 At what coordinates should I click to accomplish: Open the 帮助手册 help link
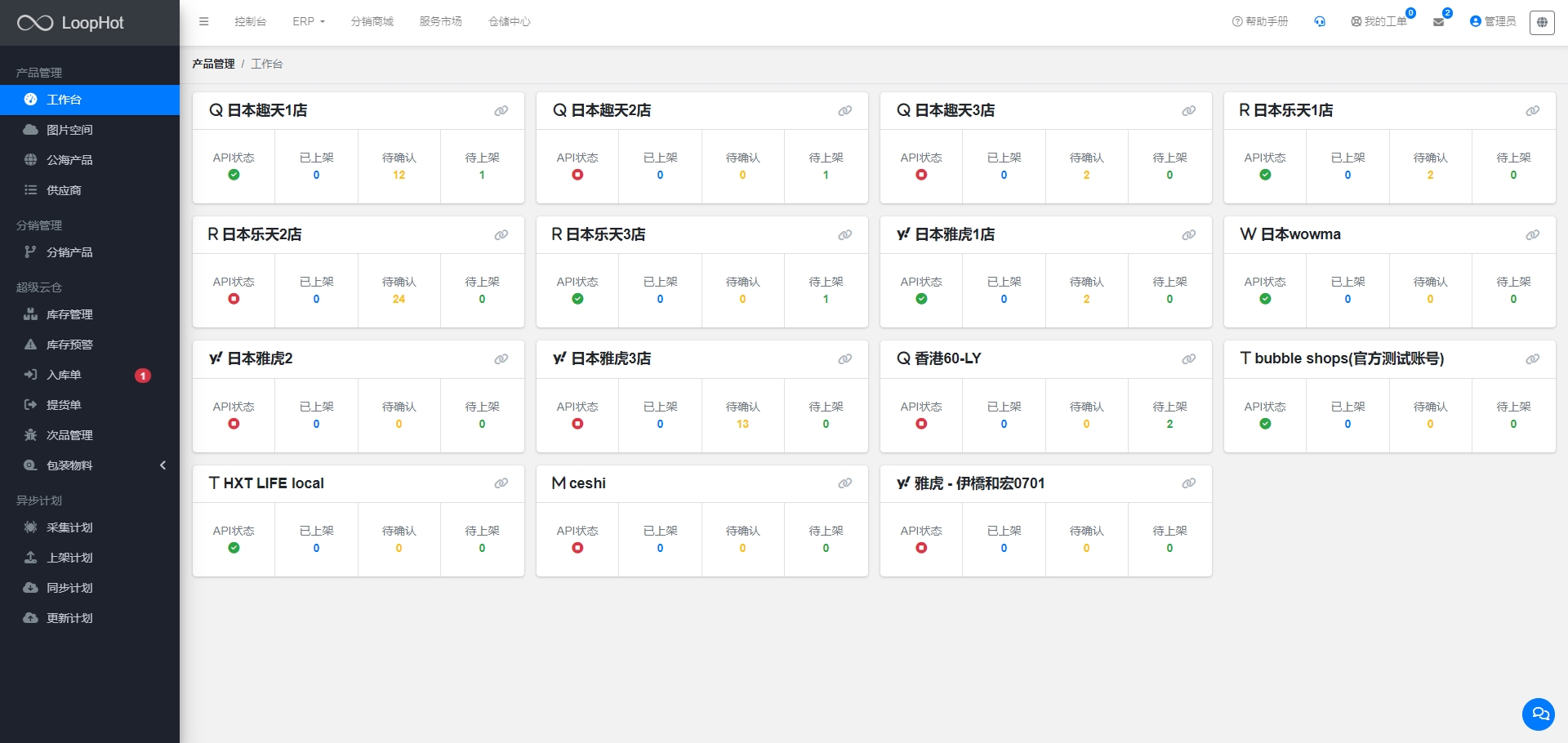click(1259, 22)
